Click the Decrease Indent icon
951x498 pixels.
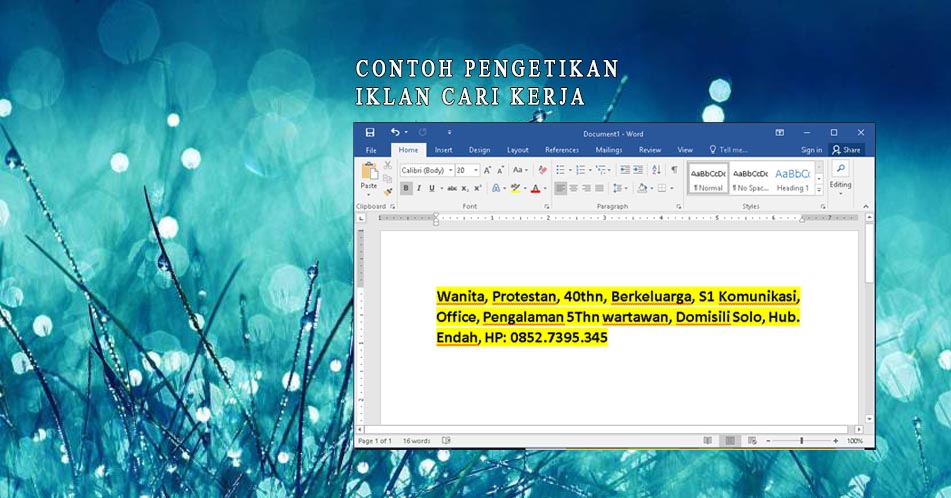[625, 170]
